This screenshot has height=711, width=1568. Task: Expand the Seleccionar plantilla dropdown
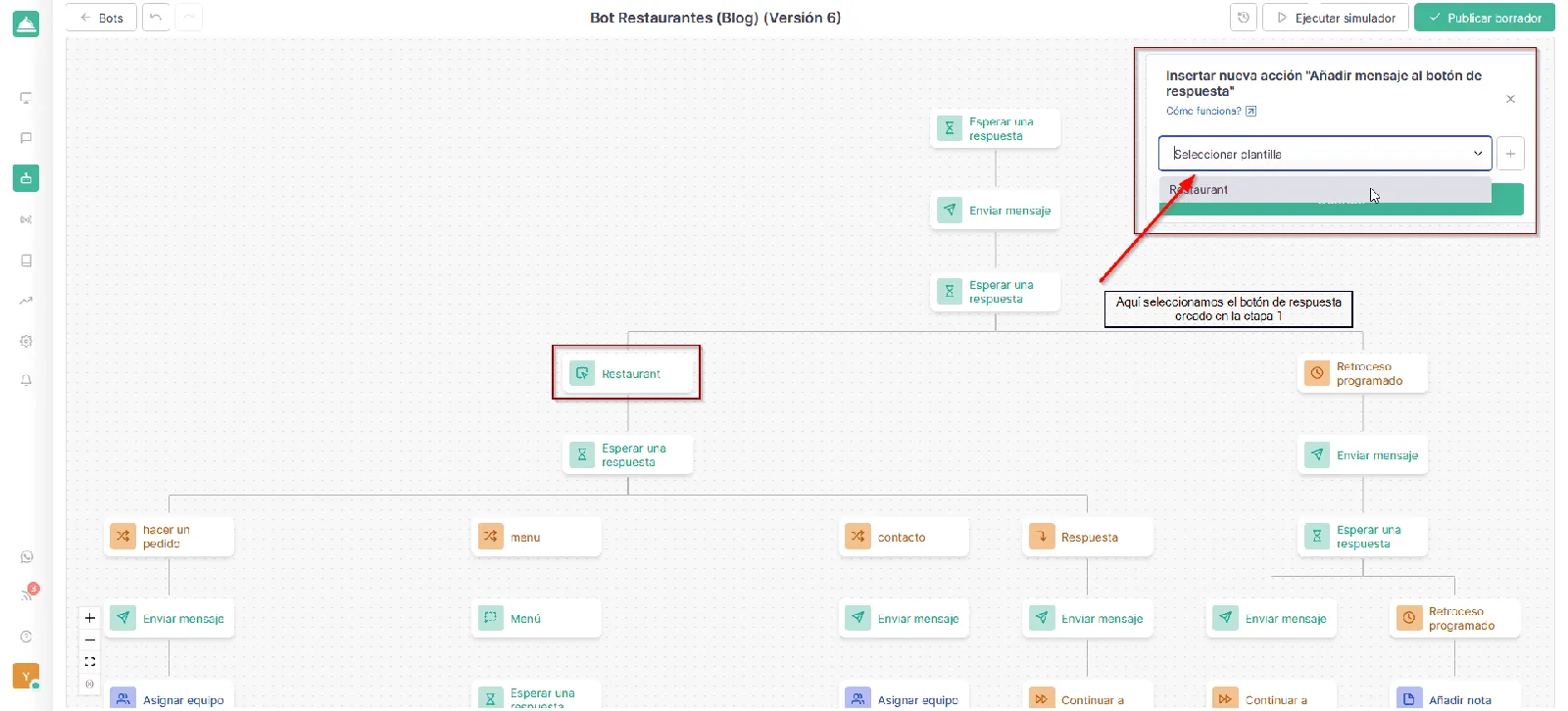1325,154
